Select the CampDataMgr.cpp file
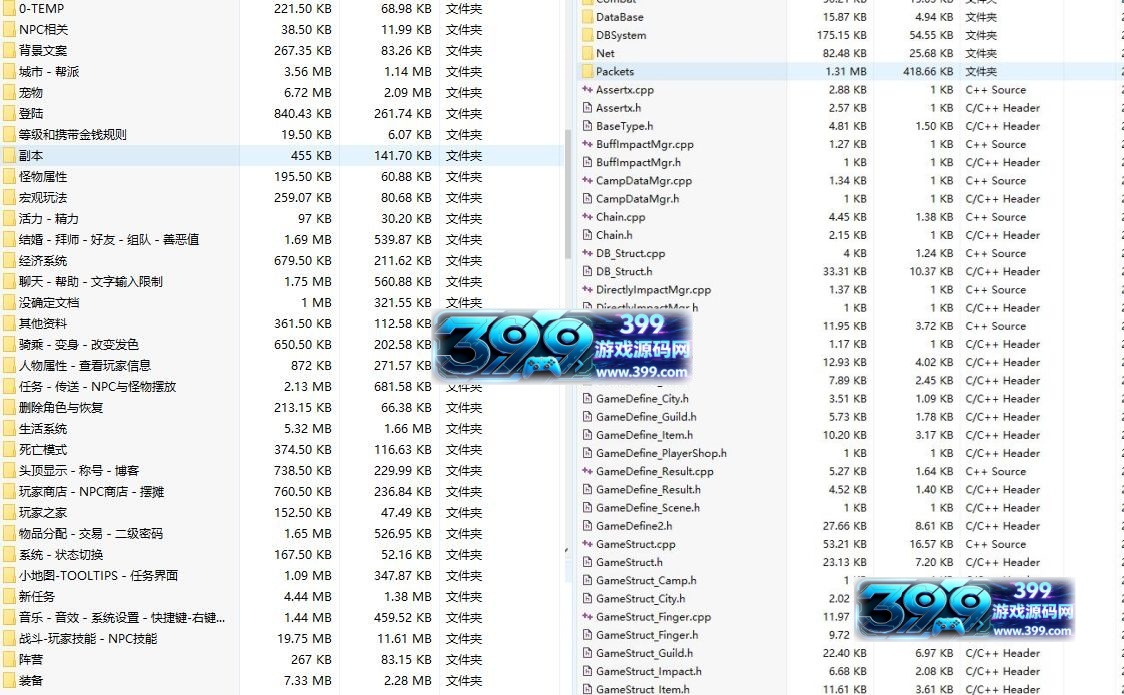 644,181
